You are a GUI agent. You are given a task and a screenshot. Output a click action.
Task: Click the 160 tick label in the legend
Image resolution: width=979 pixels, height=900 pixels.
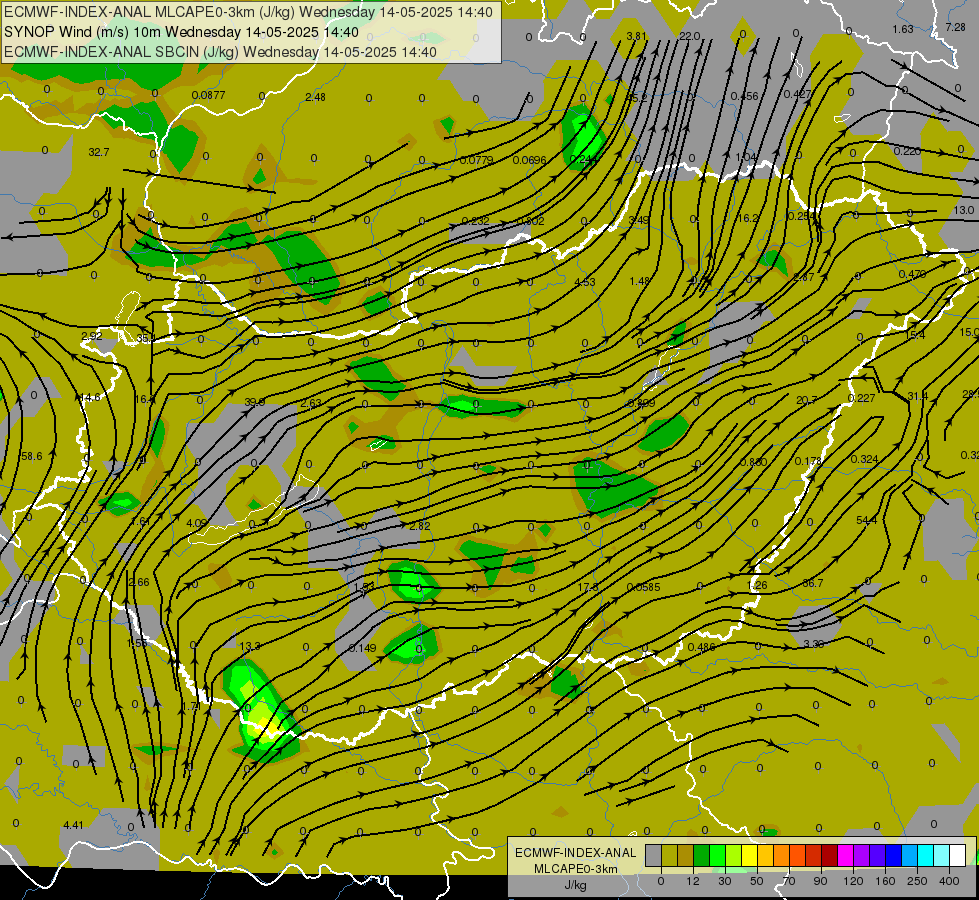(885, 881)
